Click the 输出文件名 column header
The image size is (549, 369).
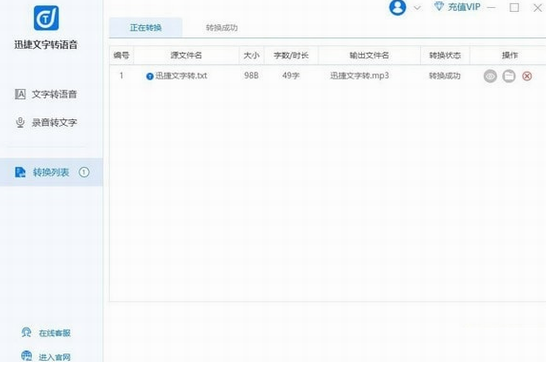369,55
